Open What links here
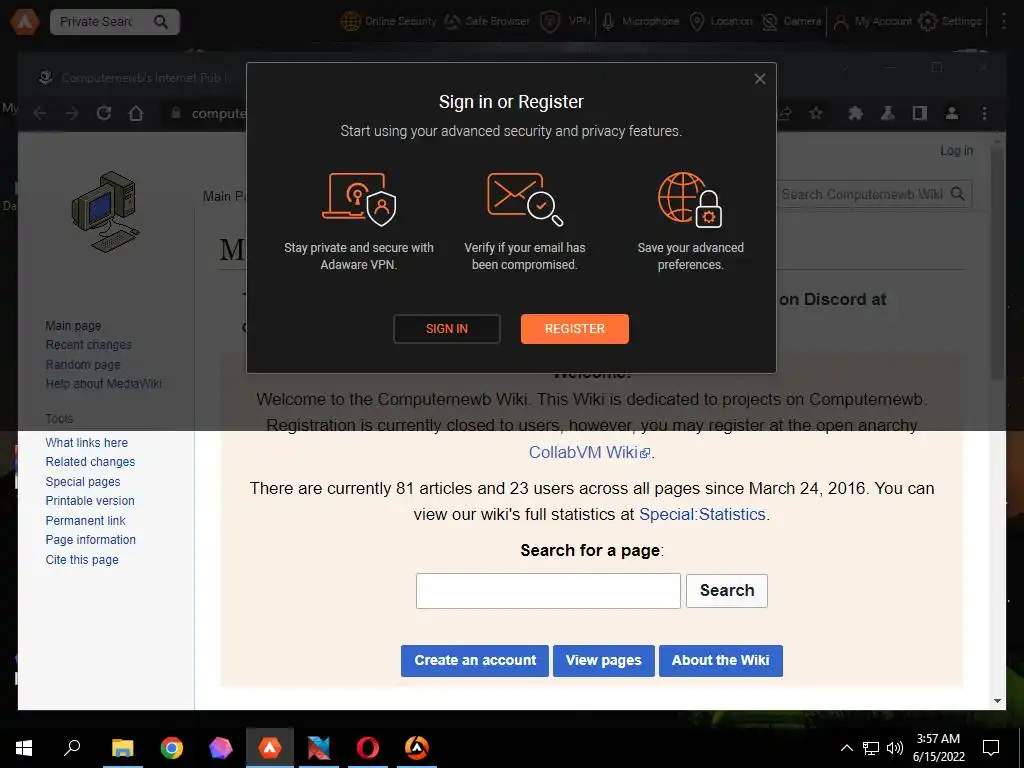Image resolution: width=1024 pixels, height=768 pixels. [x=87, y=443]
